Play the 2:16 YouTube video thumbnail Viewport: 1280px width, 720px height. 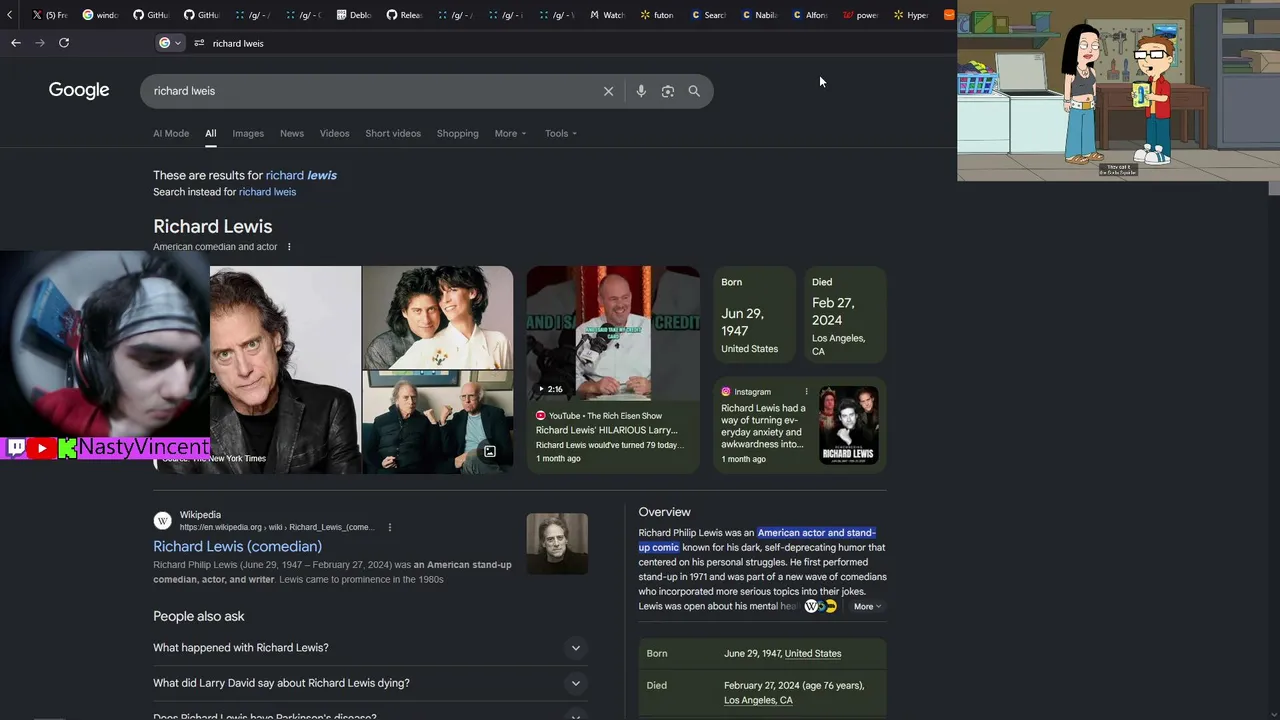[x=613, y=333]
